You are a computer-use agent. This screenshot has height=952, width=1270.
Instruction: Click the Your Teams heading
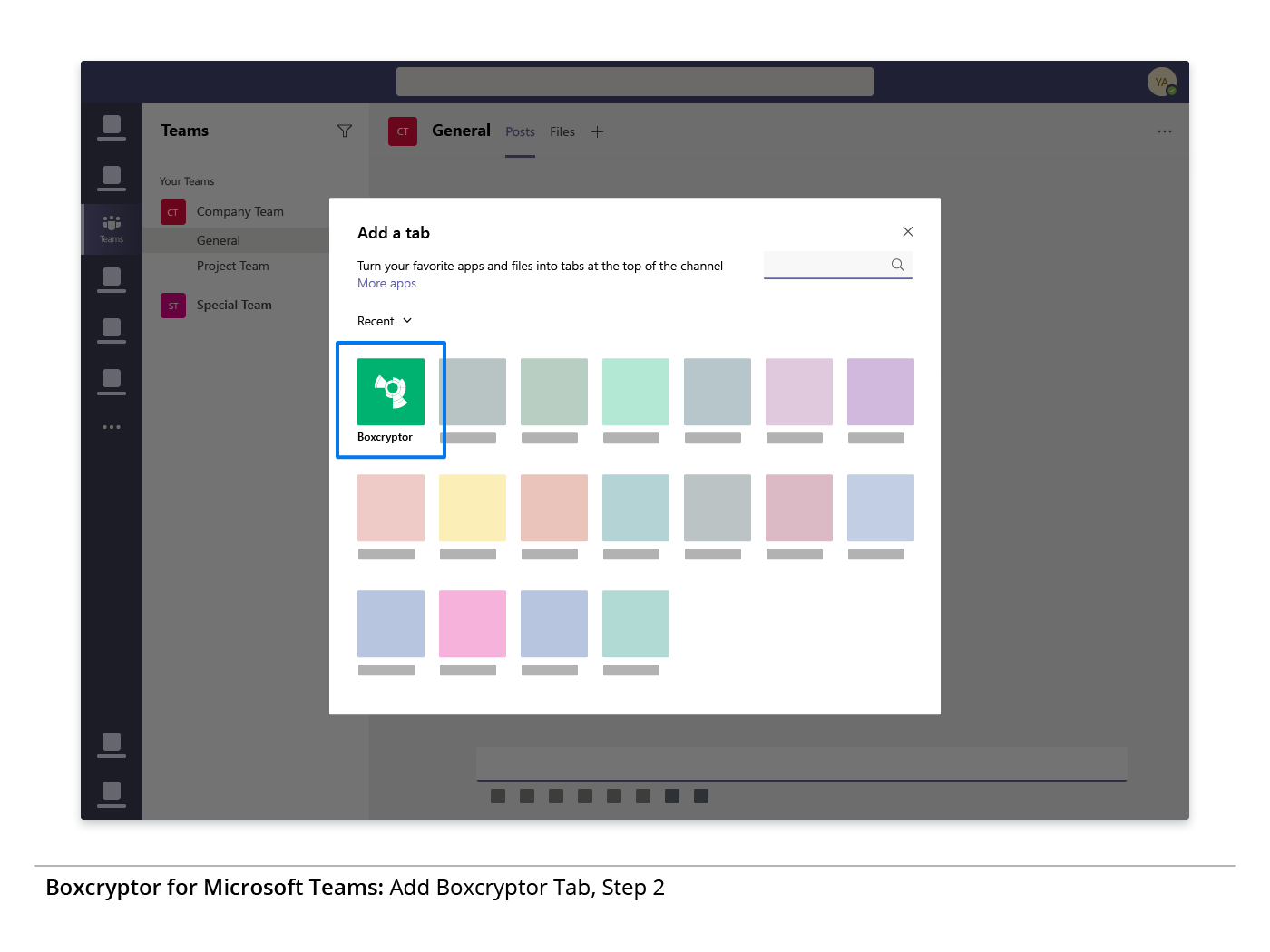(x=187, y=181)
